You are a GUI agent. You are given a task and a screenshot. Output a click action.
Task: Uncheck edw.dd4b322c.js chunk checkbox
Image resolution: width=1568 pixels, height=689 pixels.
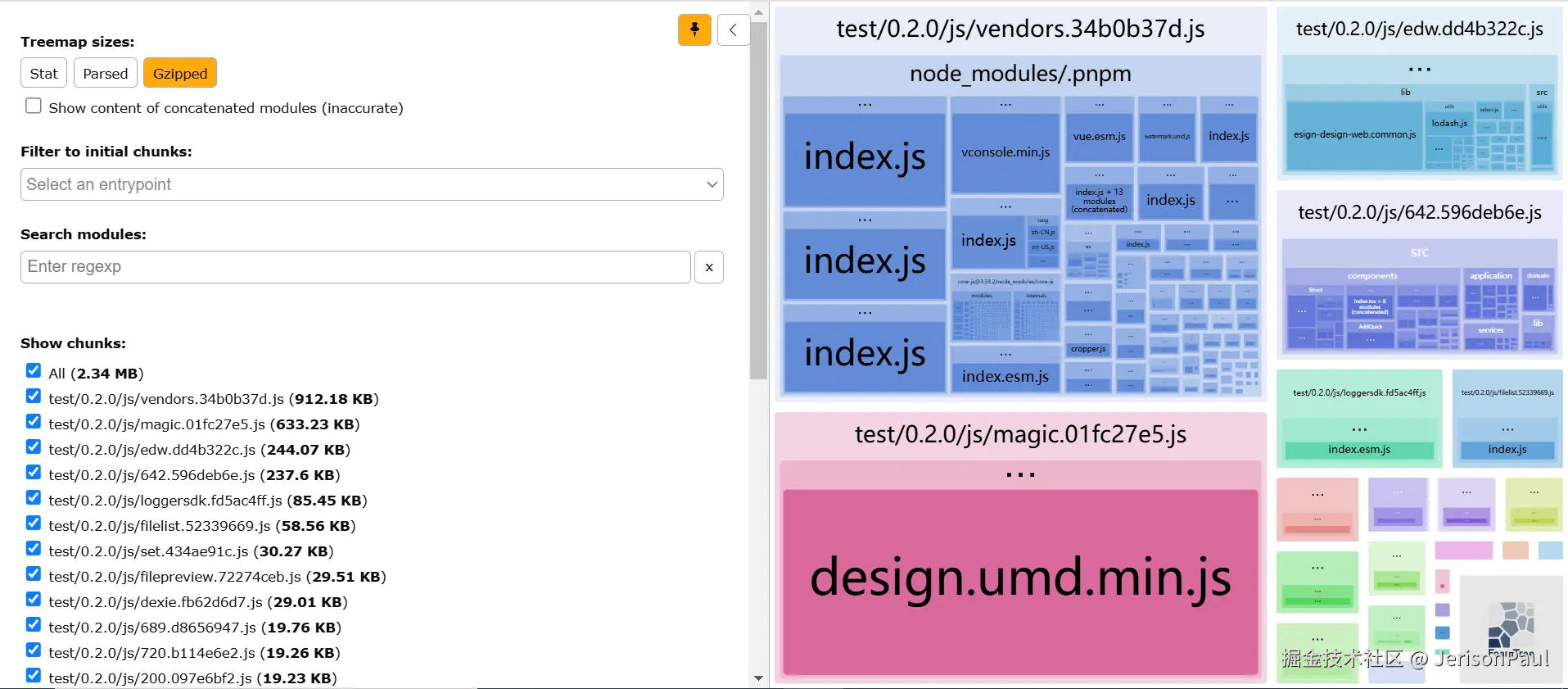34,446
